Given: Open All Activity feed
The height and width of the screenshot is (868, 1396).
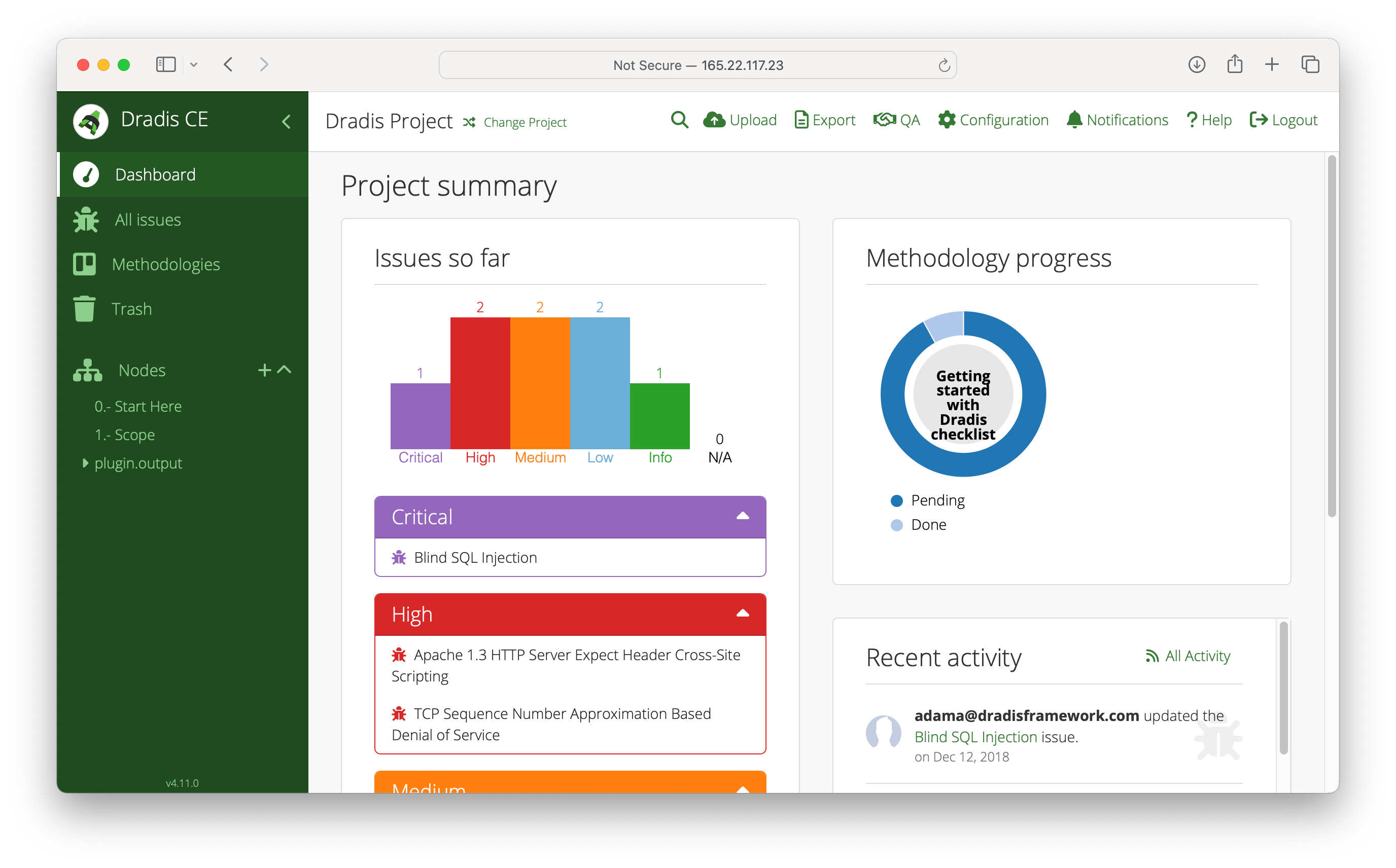Looking at the screenshot, I should 1197,656.
